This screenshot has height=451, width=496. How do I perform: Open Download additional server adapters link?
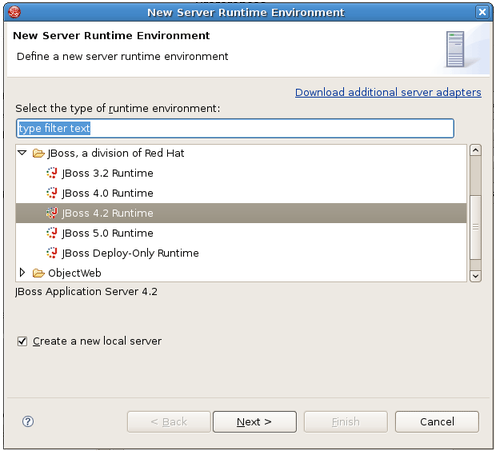tap(388, 92)
